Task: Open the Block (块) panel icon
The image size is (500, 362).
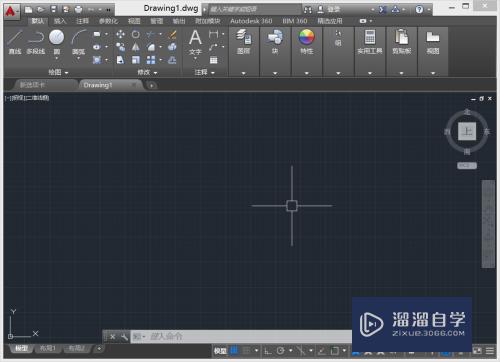Action: [275, 42]
